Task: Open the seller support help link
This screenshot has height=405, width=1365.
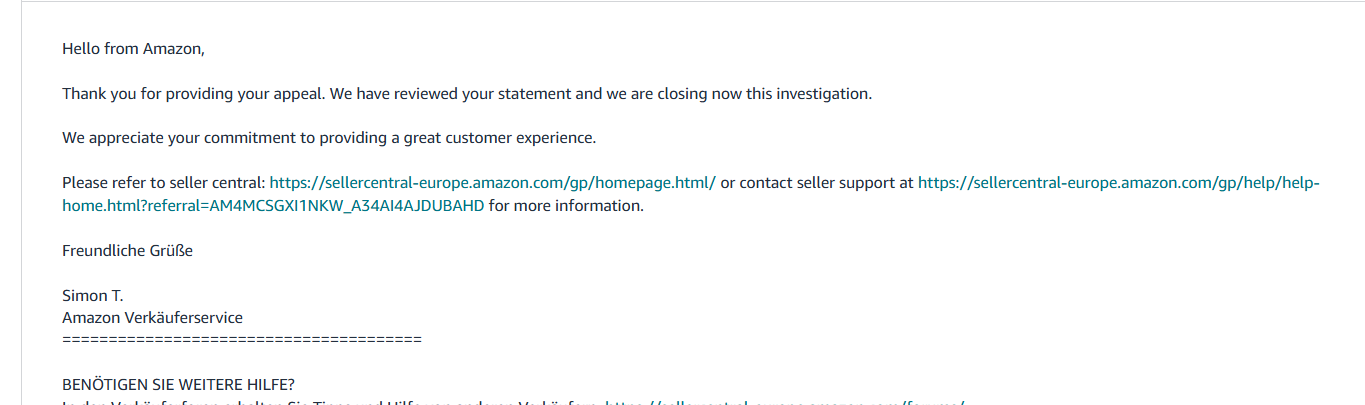Action: [x=1118, y=183]
